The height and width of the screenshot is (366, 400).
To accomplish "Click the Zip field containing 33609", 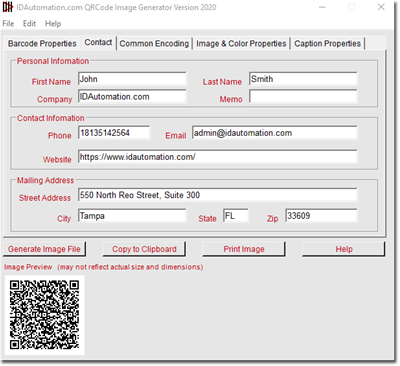I will 321,216.
